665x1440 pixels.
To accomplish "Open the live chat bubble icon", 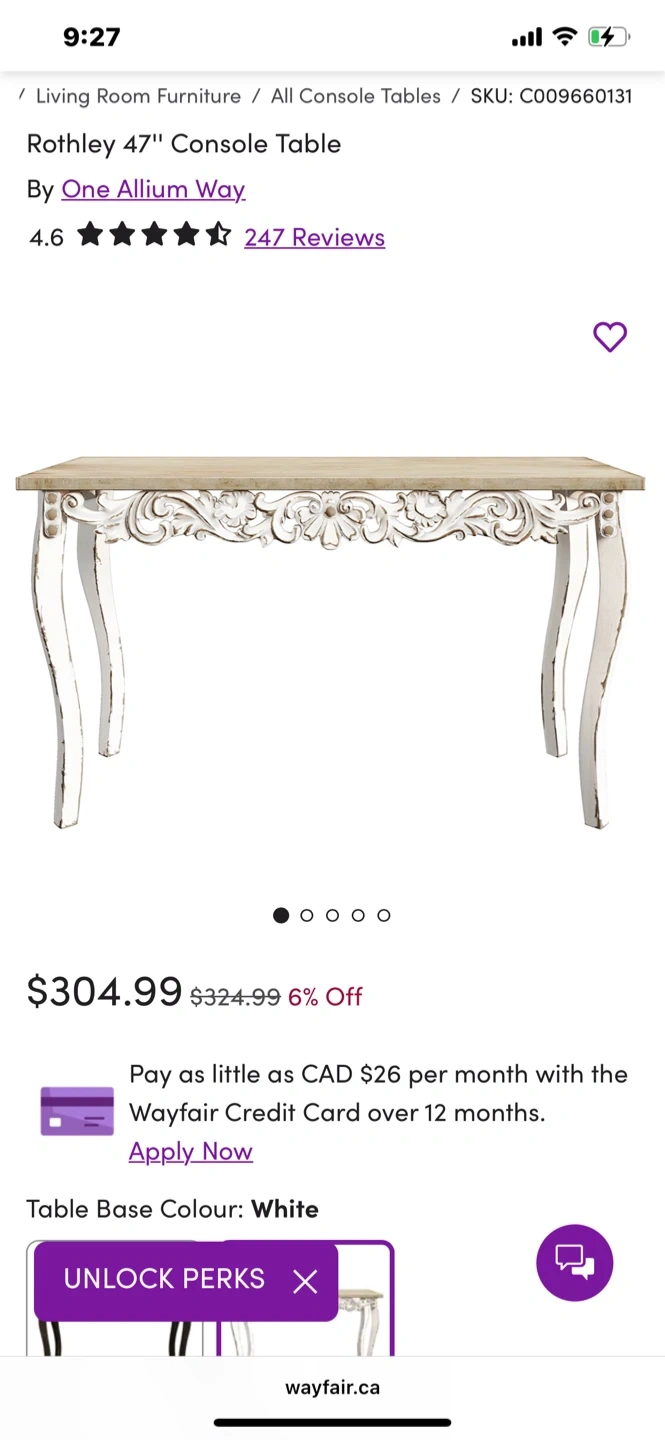I will [x=575, y=1262].
